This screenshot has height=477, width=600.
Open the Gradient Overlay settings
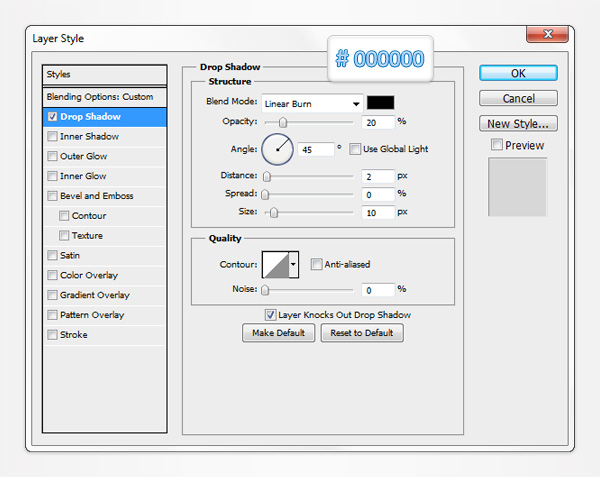tap(94, 295)
